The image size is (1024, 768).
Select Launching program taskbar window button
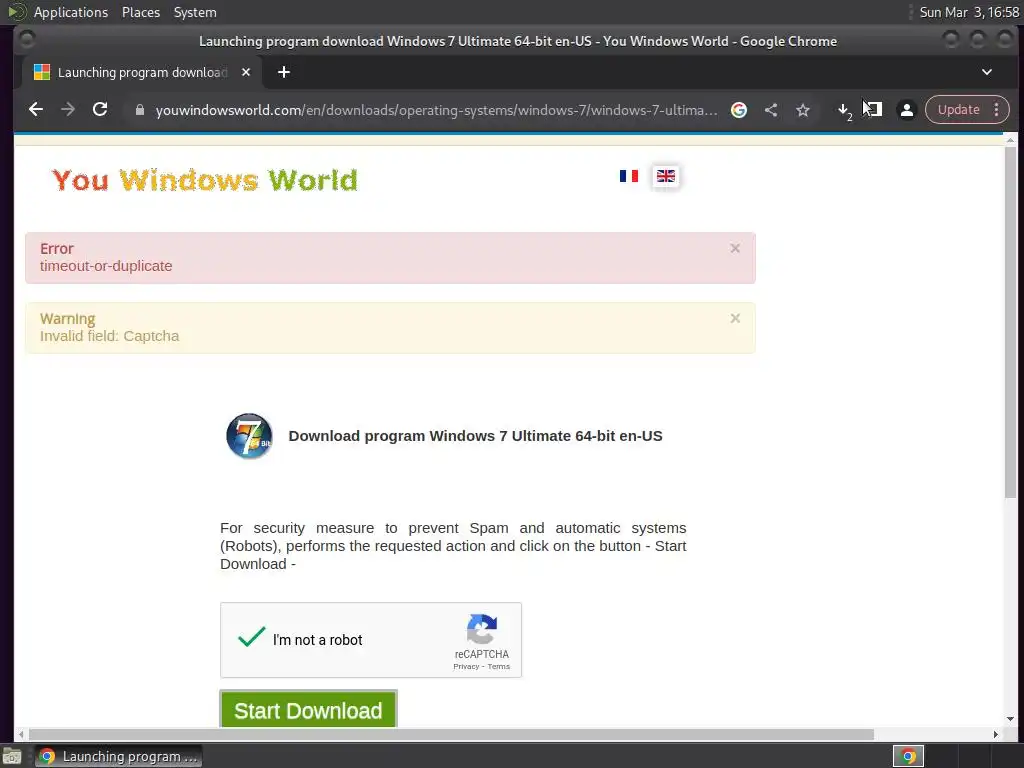tap(118, 756)
